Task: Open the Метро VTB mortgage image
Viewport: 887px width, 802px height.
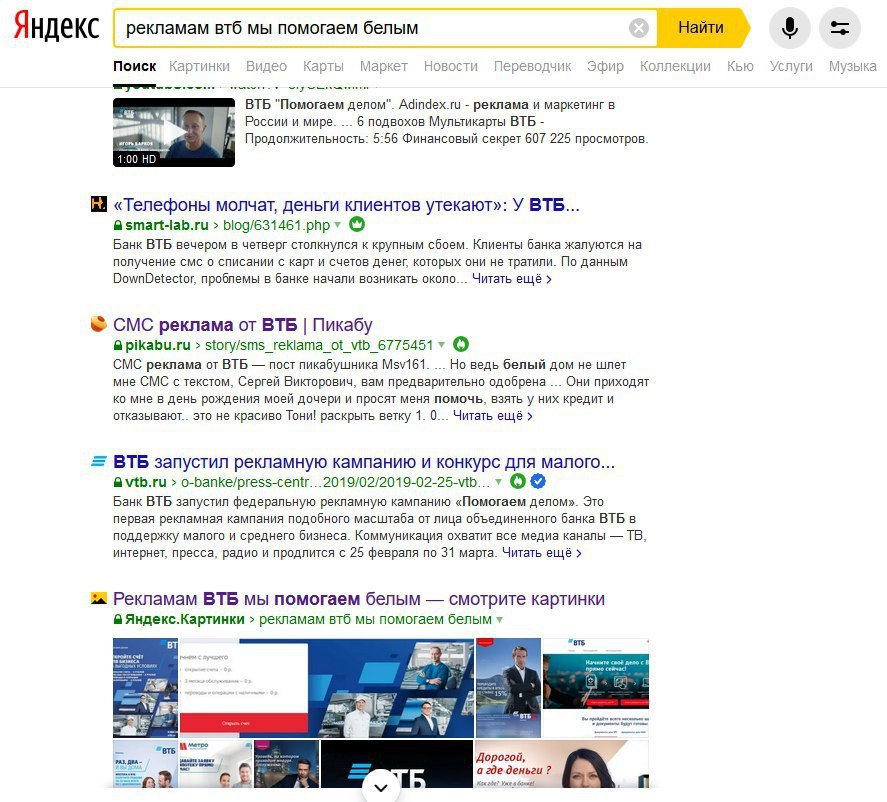Action: tap(216, 764)
